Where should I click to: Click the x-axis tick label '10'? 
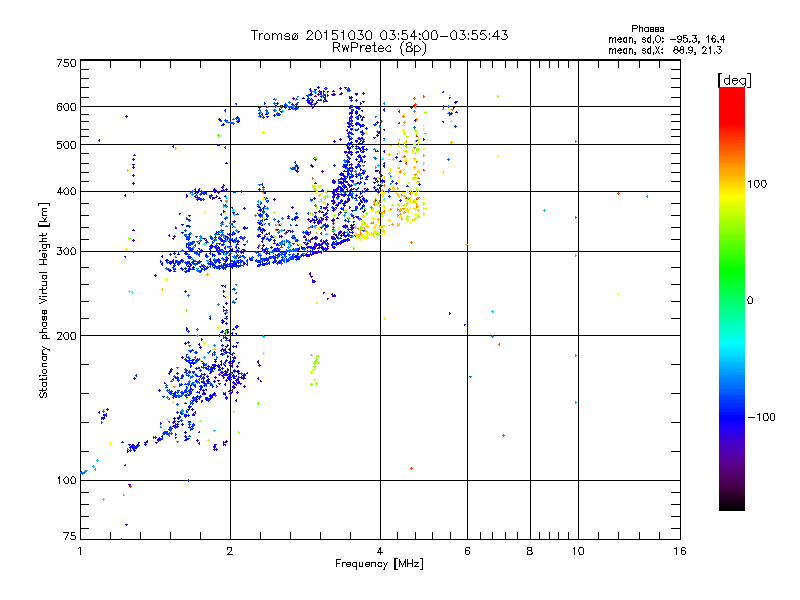578,551
